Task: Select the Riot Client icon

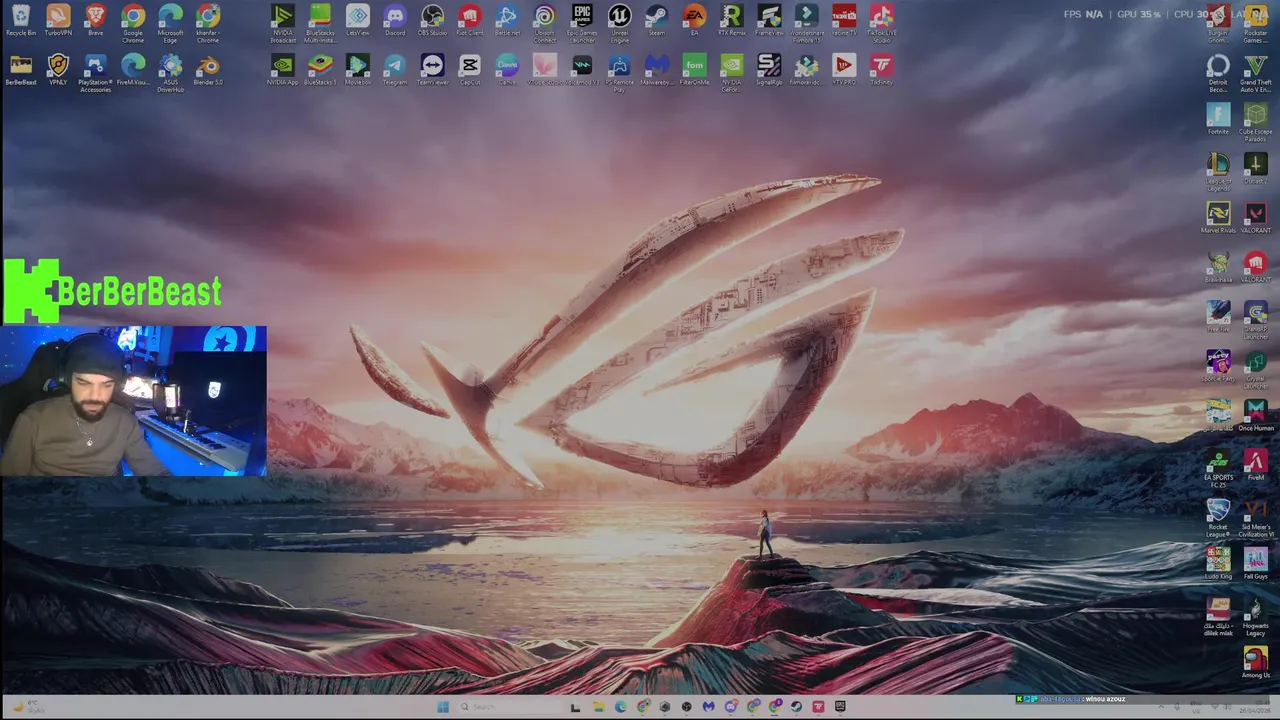Action: tap(470, 20)
